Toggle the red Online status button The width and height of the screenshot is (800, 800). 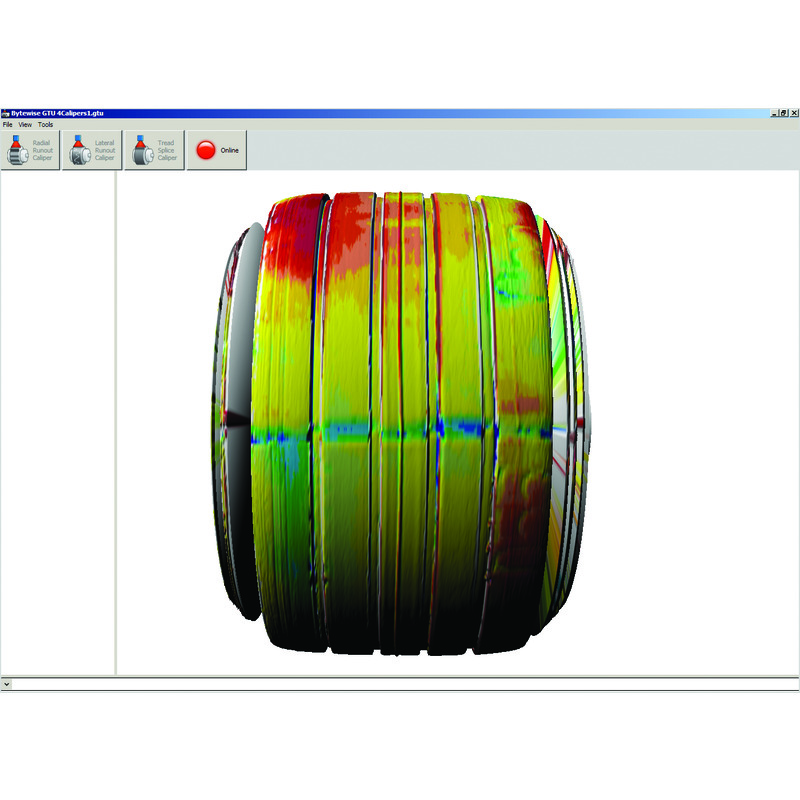[217, 150]
